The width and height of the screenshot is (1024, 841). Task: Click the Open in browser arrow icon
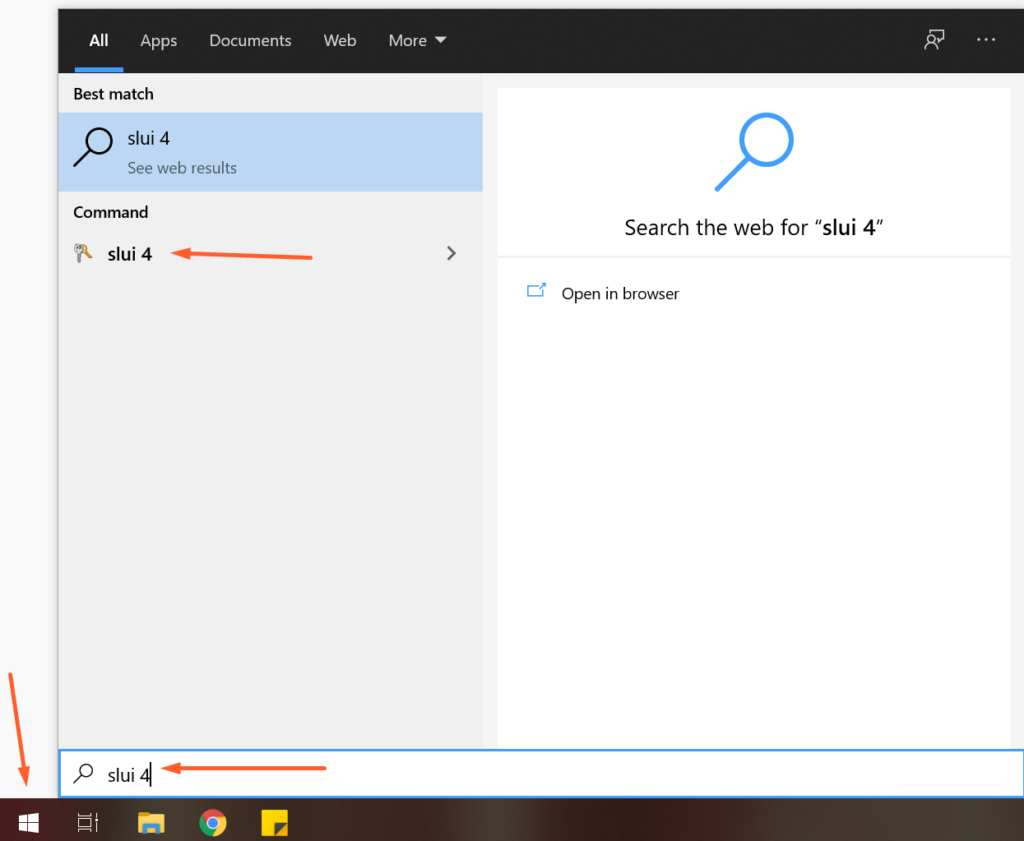pyautogui.click(x=536, y=291)
